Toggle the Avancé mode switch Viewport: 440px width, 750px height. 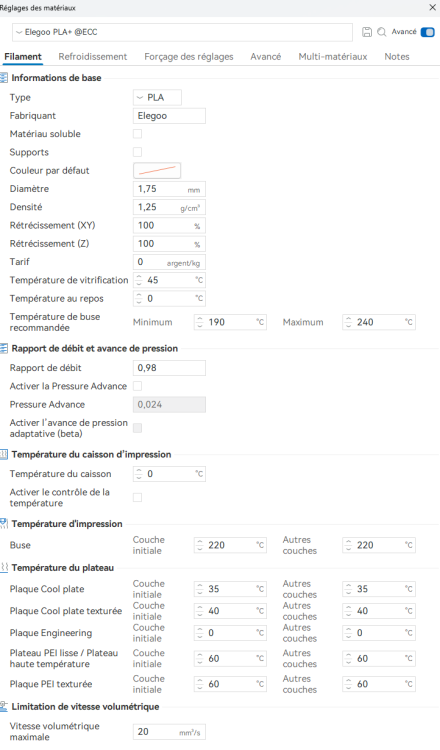click(428, 32)
